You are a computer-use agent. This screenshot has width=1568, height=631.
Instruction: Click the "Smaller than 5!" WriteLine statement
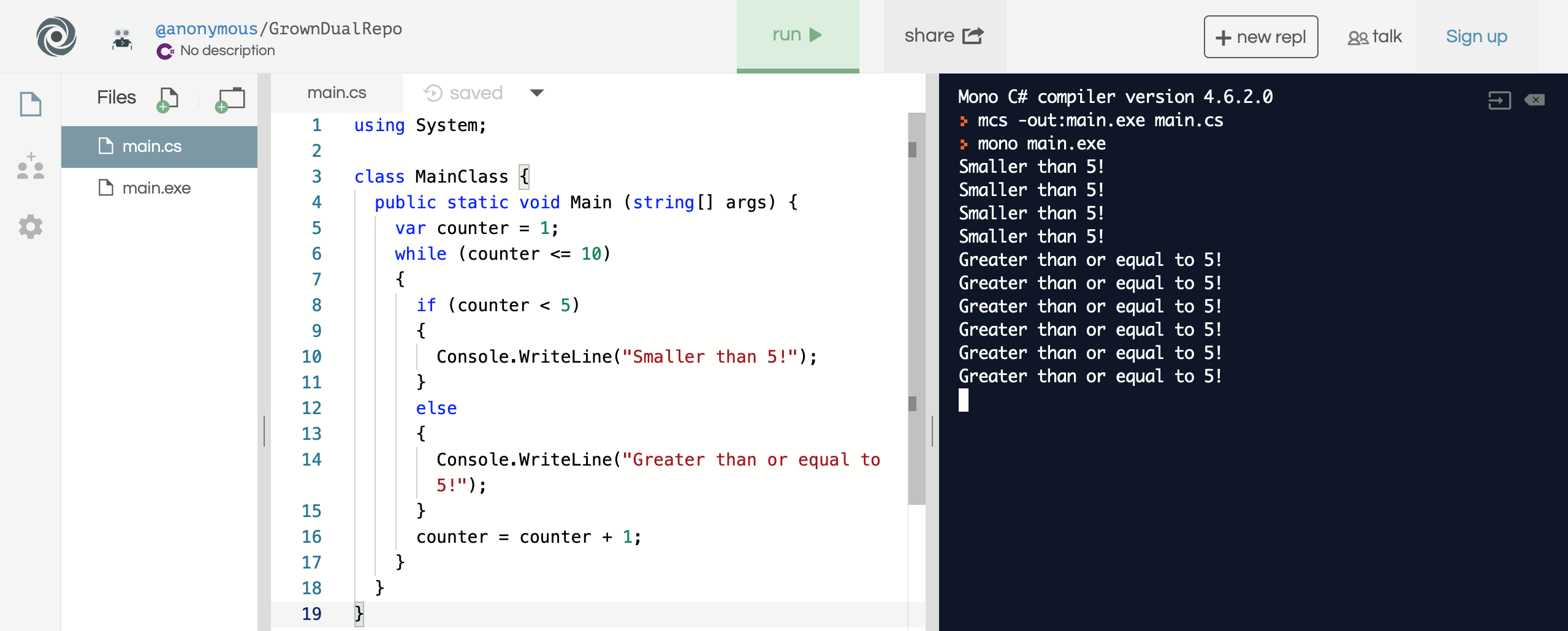pyautogui.click(x=626, y=357)
